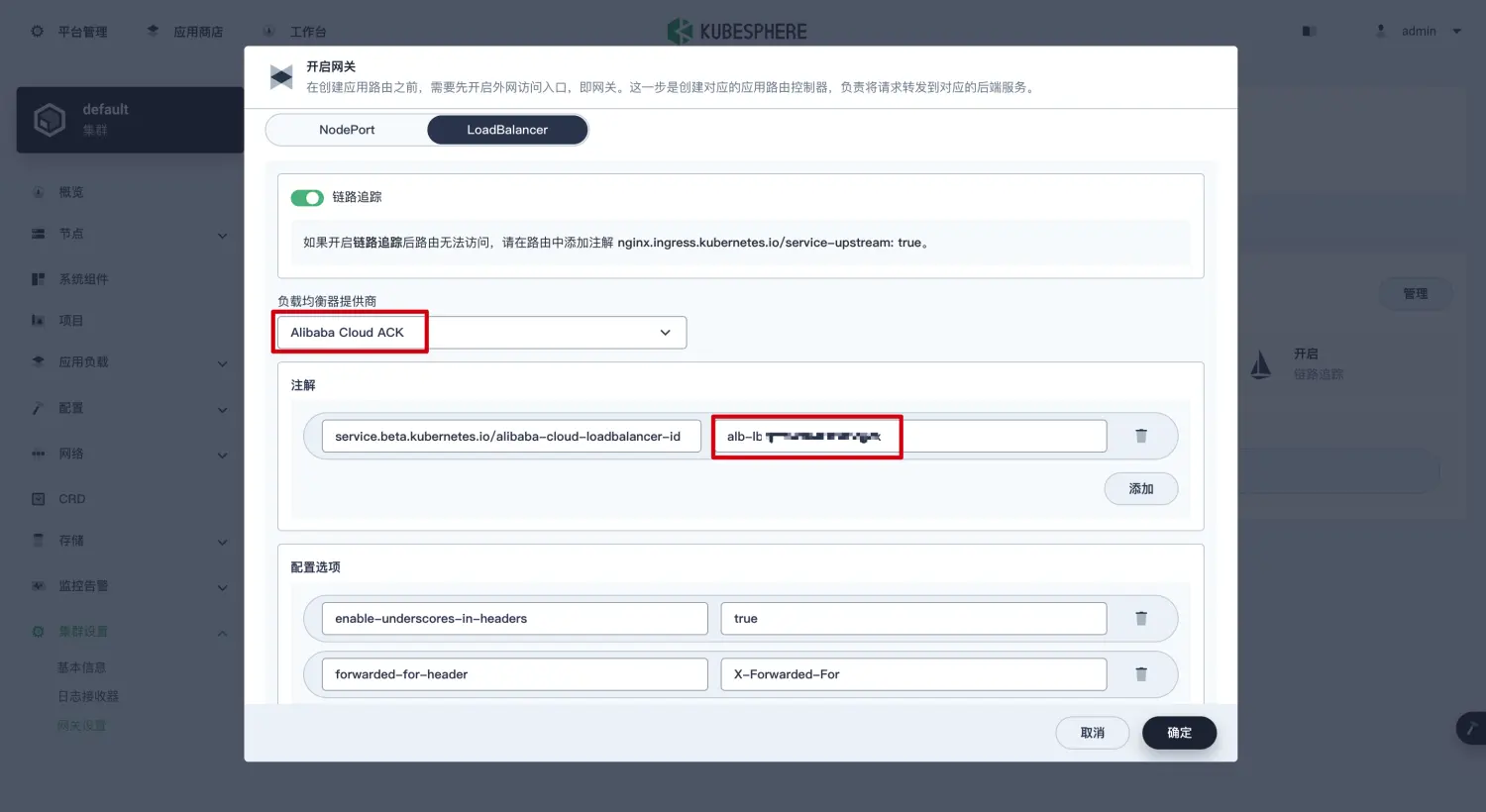Click the 平台管理 gear icon
The image size is (1486, 812).
point(37,32)
